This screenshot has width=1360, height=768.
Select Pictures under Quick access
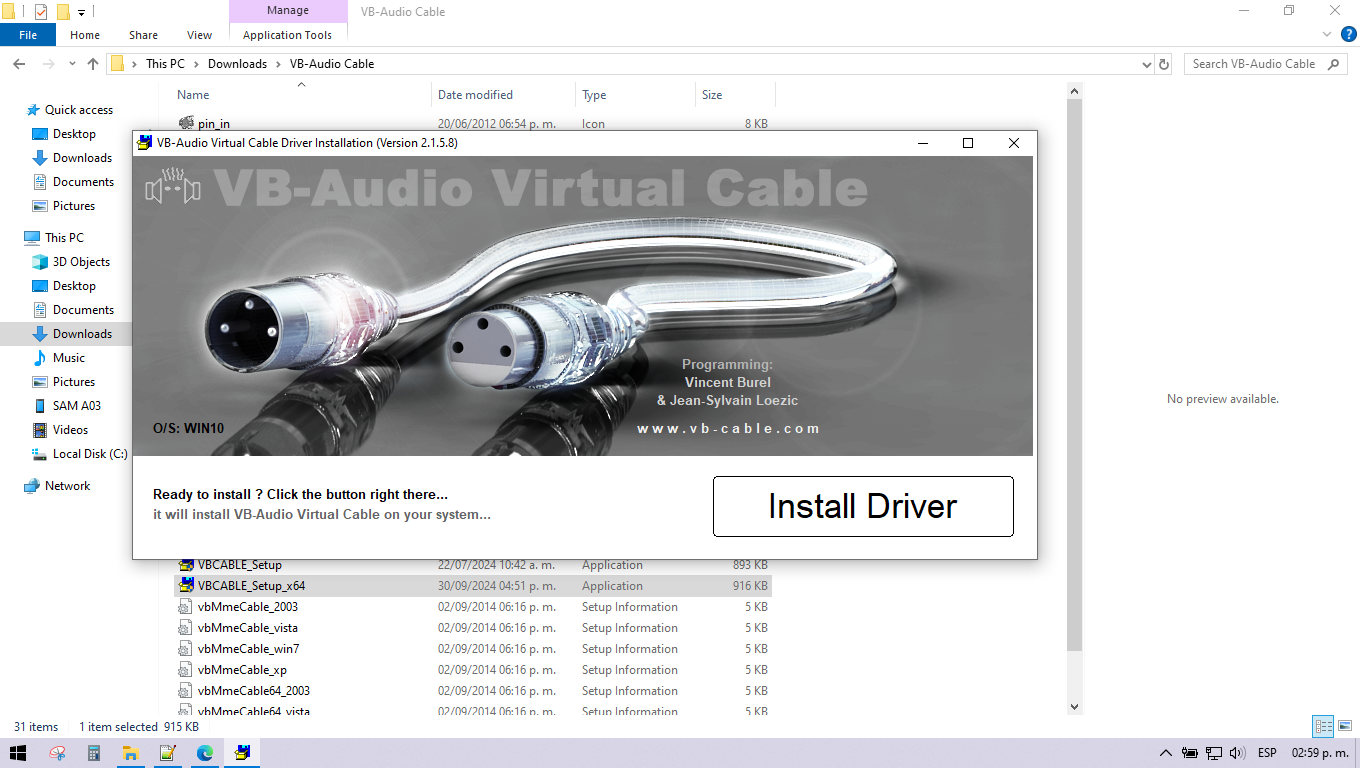74,206
